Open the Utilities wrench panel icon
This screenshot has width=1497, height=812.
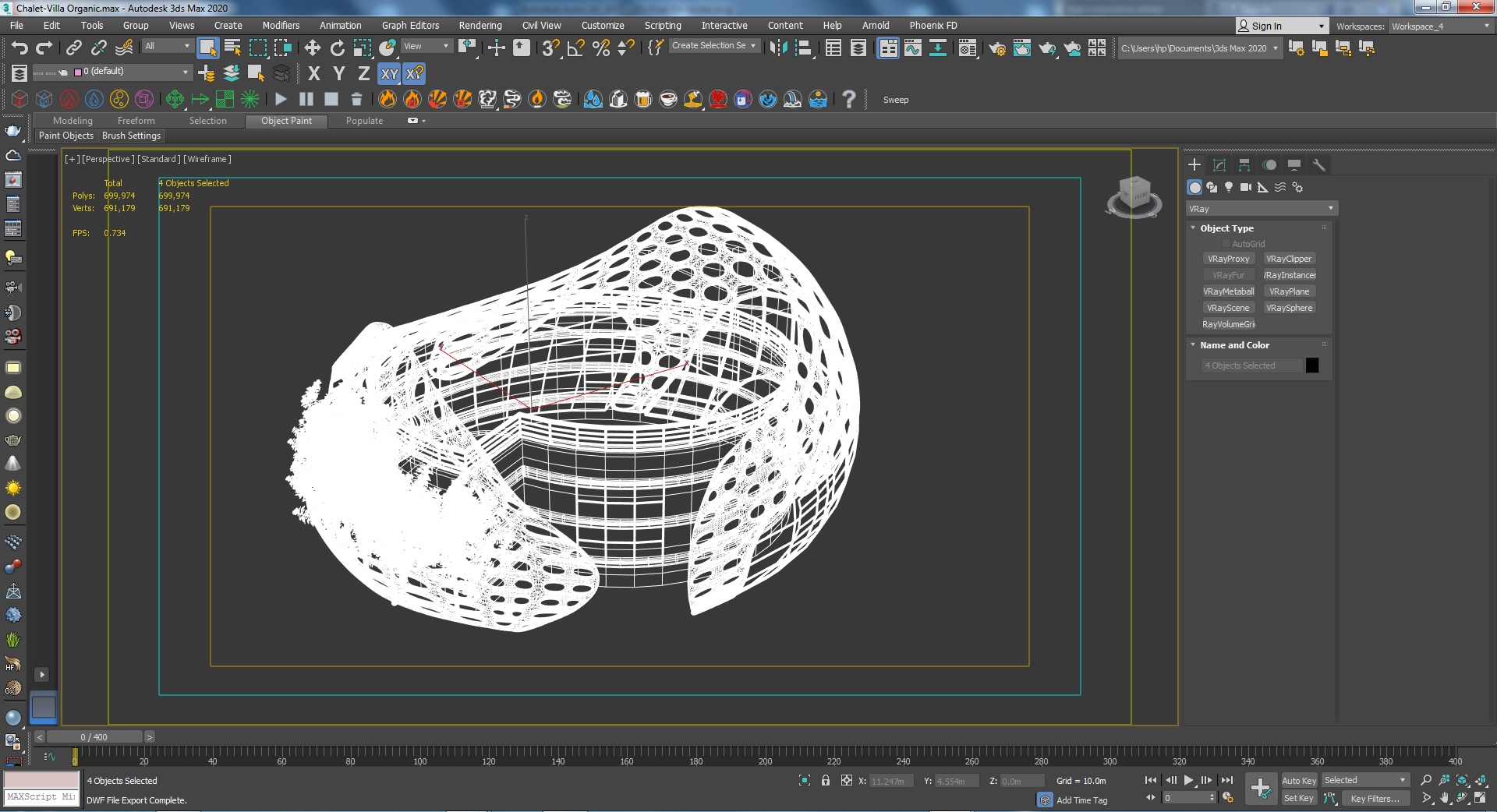click(1319, 165)
